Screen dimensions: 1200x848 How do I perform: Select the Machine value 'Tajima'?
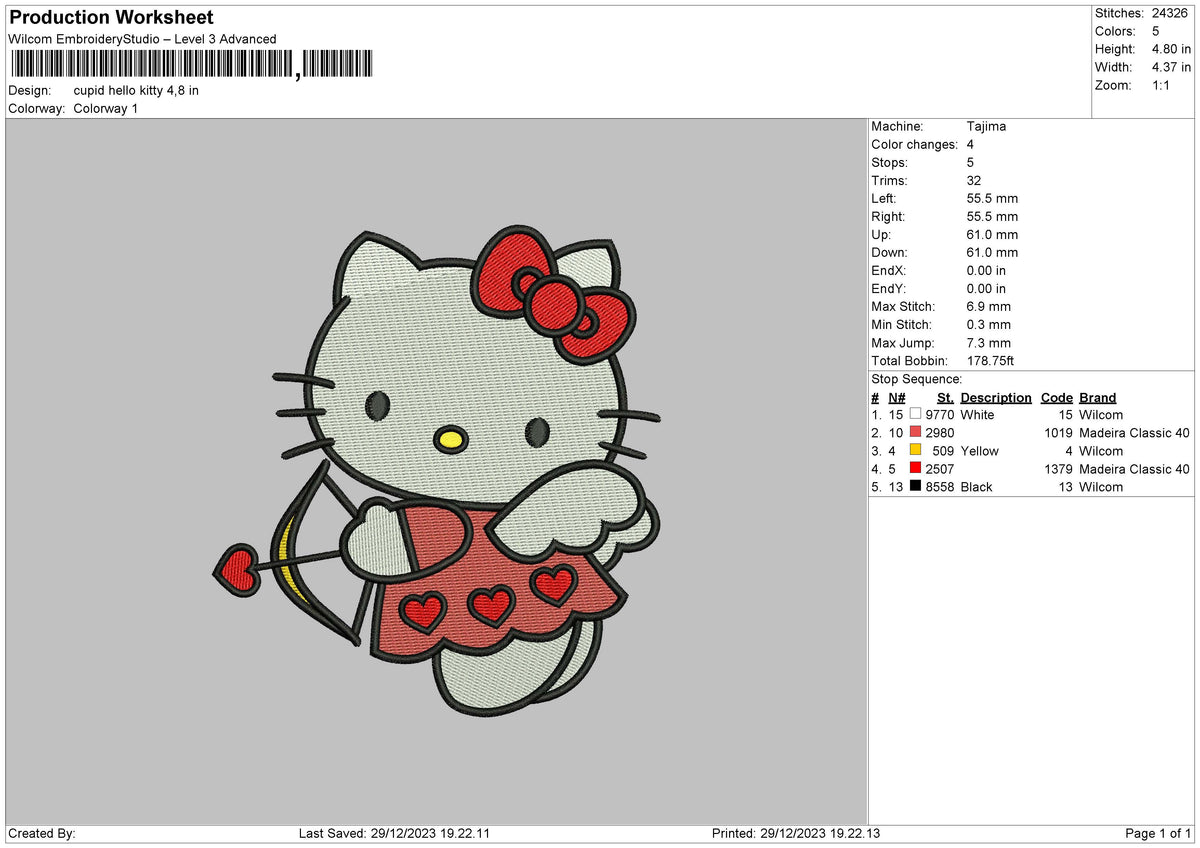(x=986, y=126)
